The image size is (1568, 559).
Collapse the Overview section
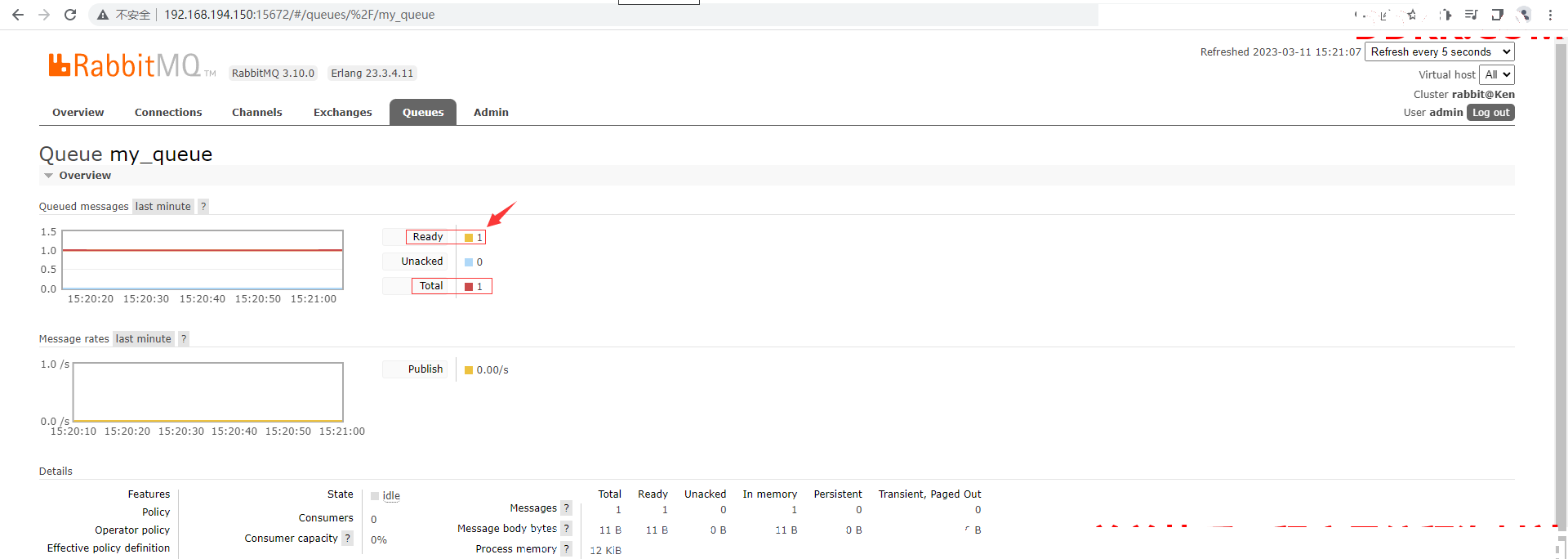pos(77,175)
